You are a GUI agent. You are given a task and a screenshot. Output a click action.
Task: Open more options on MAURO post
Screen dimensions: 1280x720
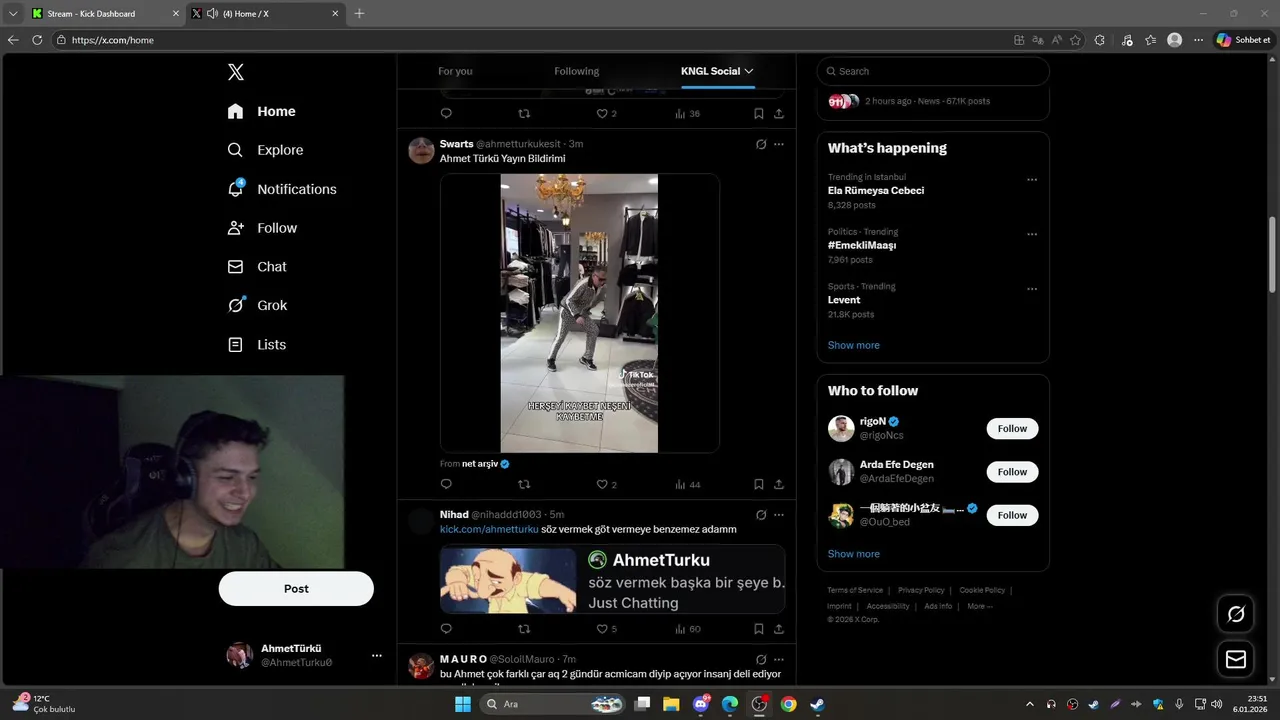(779, 659)
